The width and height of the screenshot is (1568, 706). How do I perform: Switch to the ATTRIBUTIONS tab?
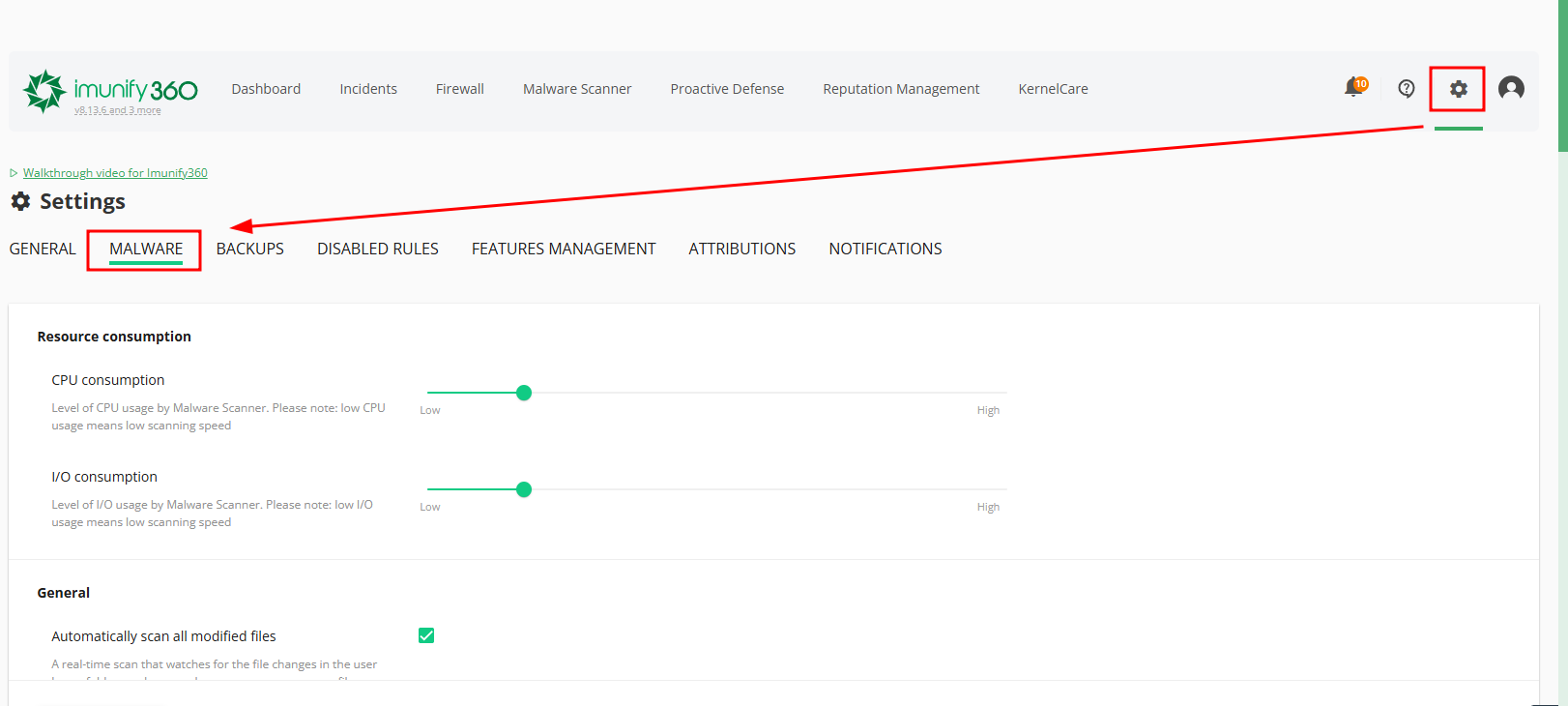[x=742, y=249]
